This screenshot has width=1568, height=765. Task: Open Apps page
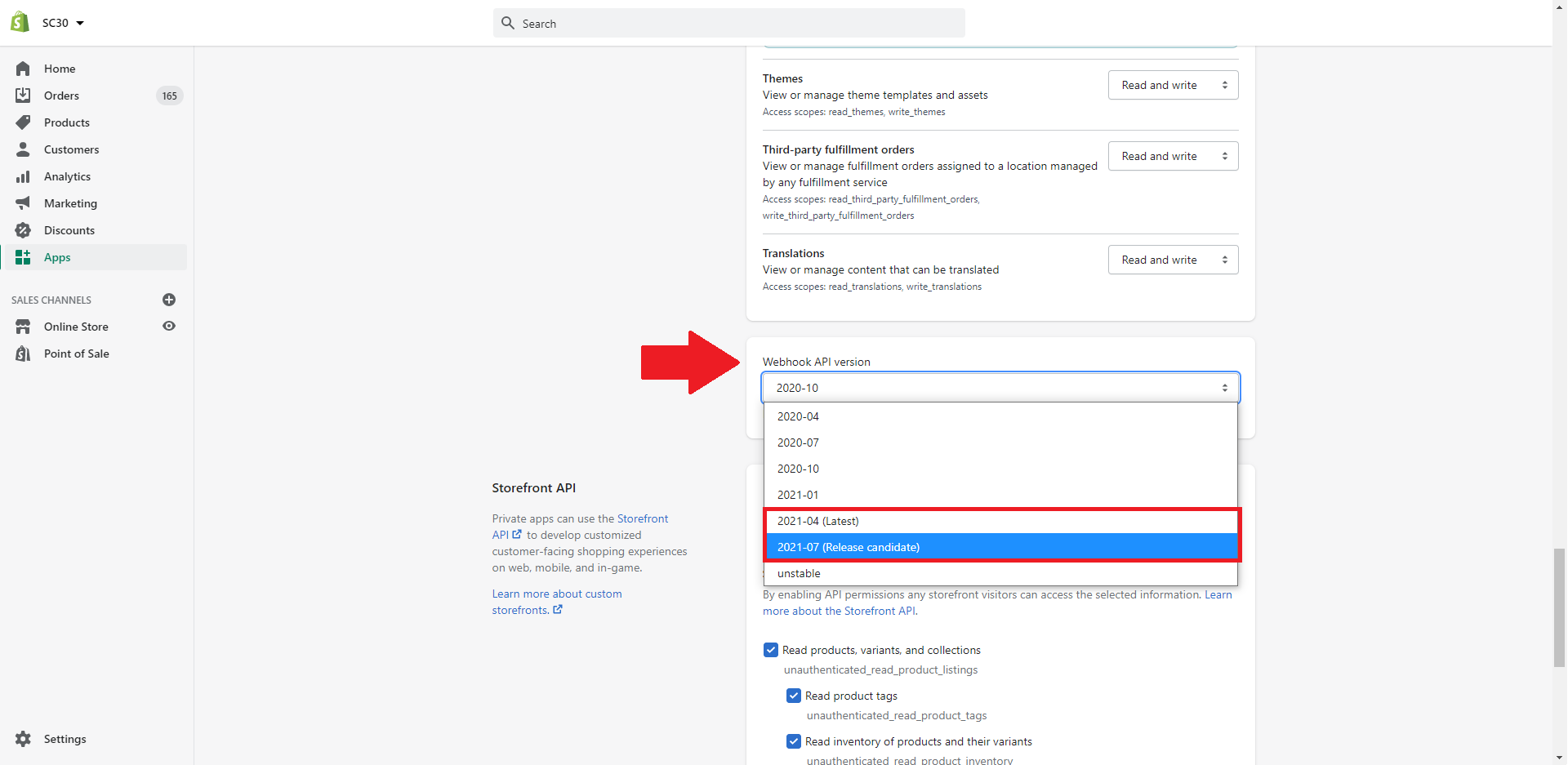coord(57,257)
